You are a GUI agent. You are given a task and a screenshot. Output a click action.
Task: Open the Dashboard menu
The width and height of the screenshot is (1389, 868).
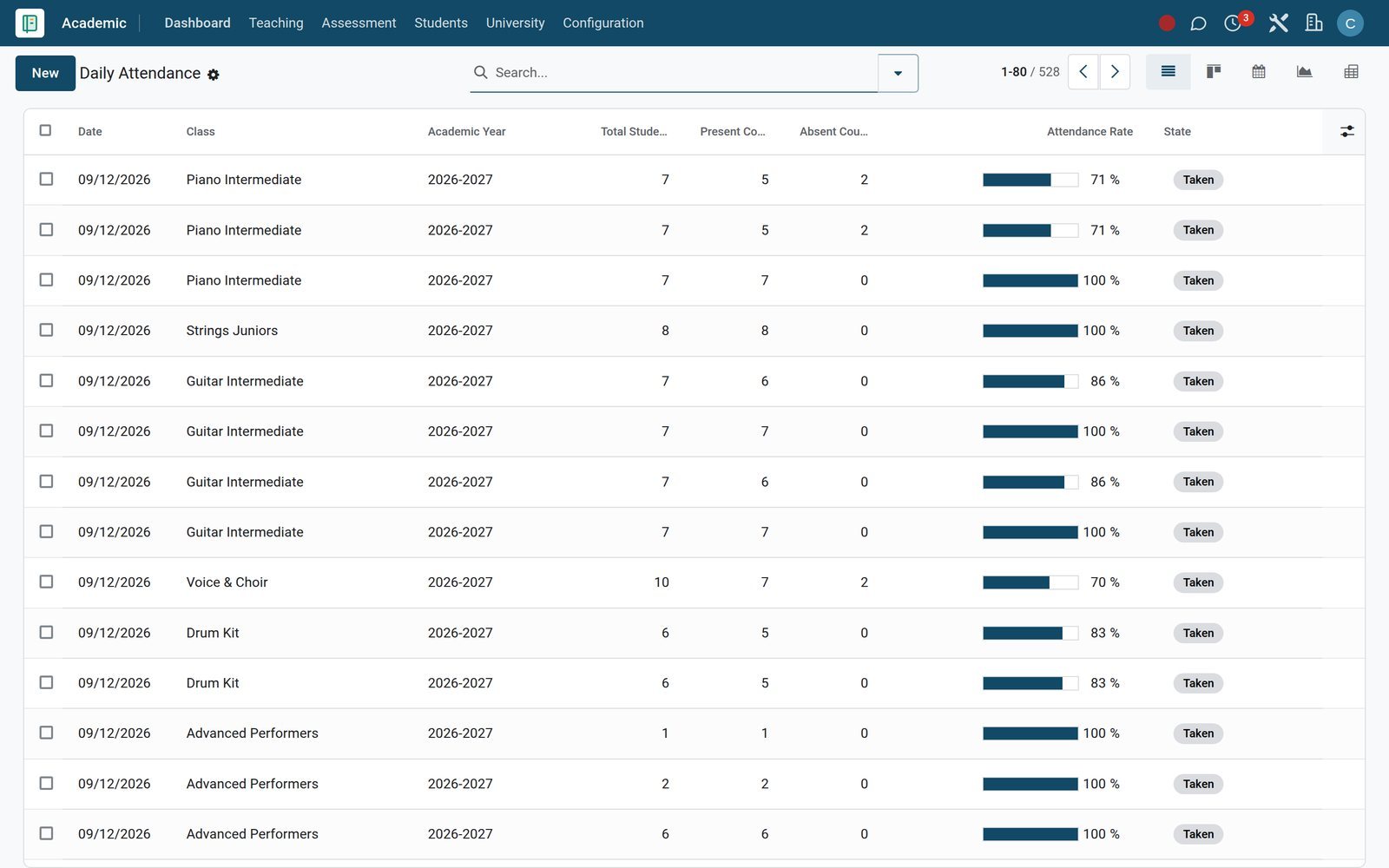pyautogui.click(x=197, y=23)
